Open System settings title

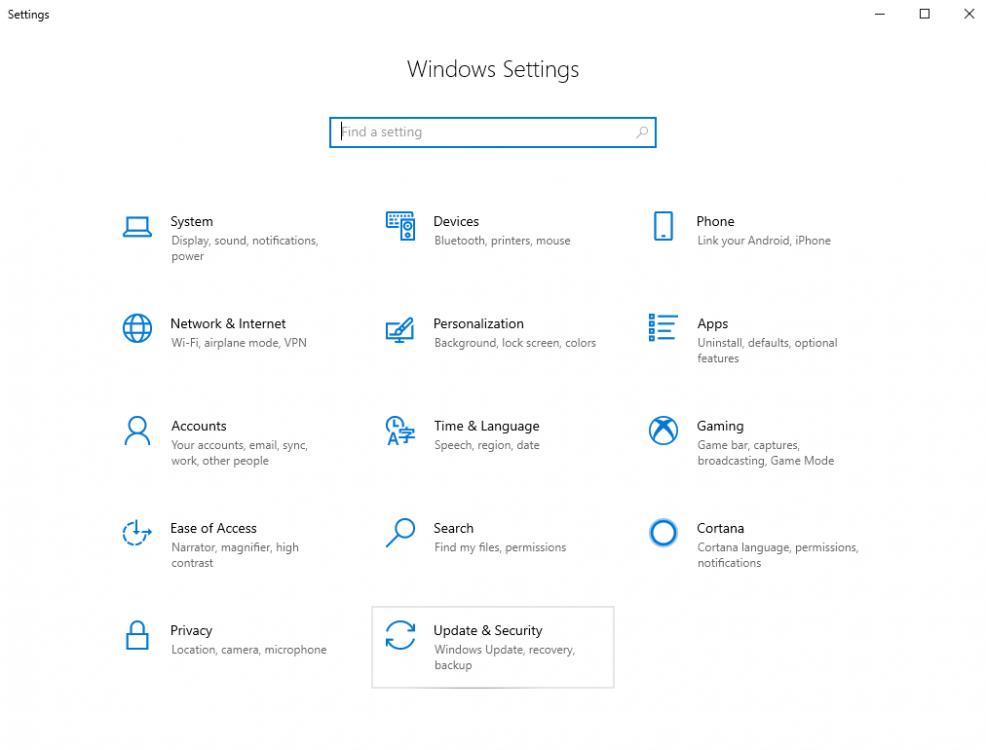coord(192,221)
